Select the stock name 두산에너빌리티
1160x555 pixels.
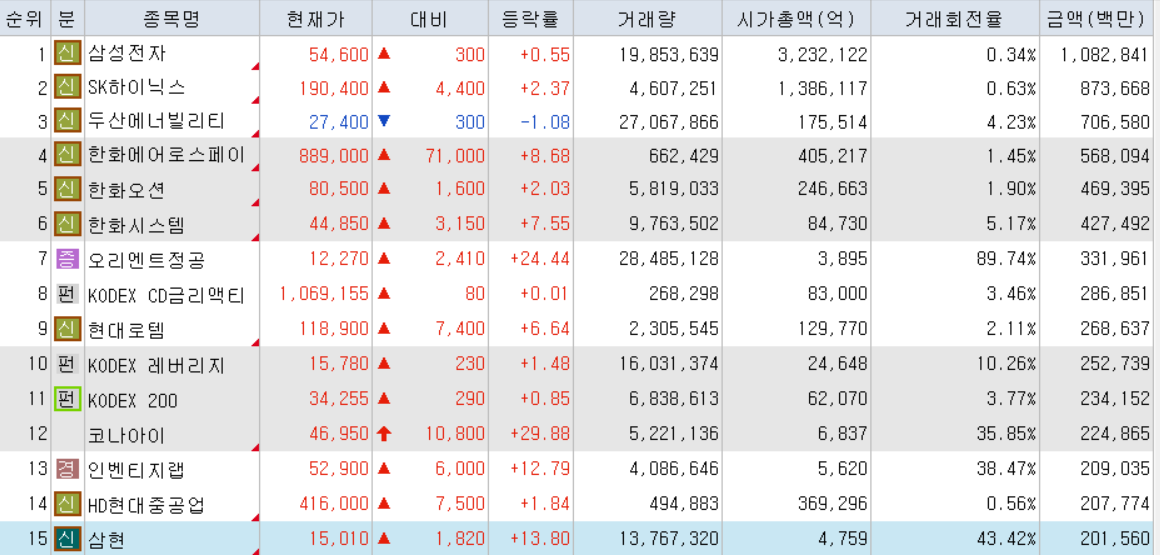[x=156, y=121]
